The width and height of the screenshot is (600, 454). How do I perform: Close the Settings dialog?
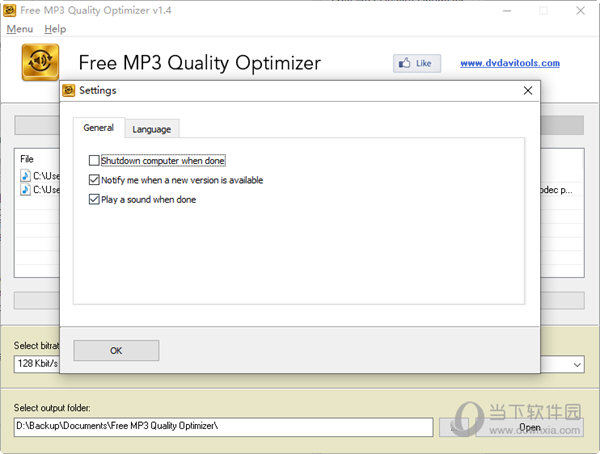[x=528, y=91]
